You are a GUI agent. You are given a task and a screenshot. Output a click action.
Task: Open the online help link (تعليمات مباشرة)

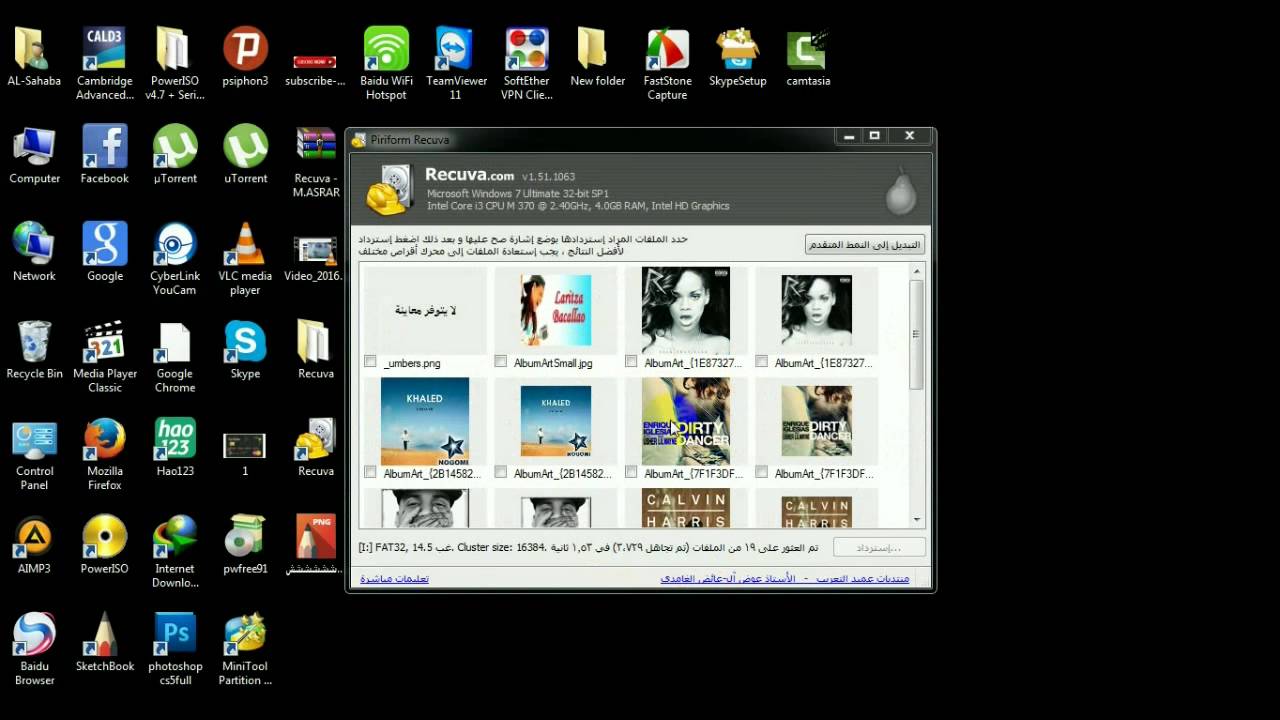pyautogui.click(x=394, y=579)
